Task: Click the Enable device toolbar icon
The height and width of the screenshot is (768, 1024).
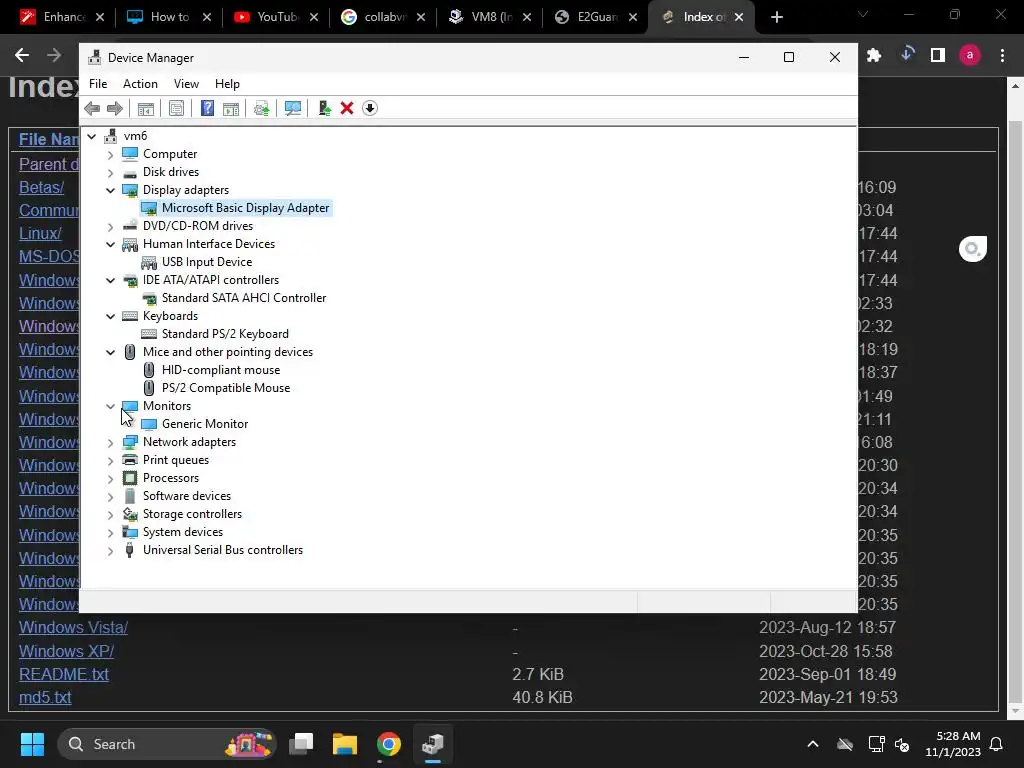Action: pos(325,108)
